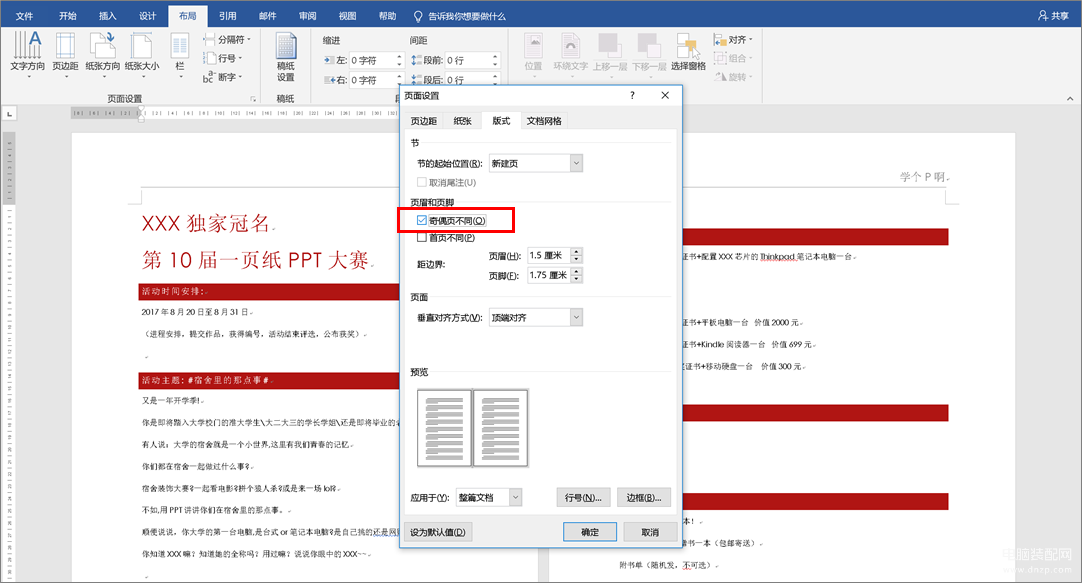The image size is (1082, 583).
Task: Open the 栏 columns menu
Action: click(179, 54)
